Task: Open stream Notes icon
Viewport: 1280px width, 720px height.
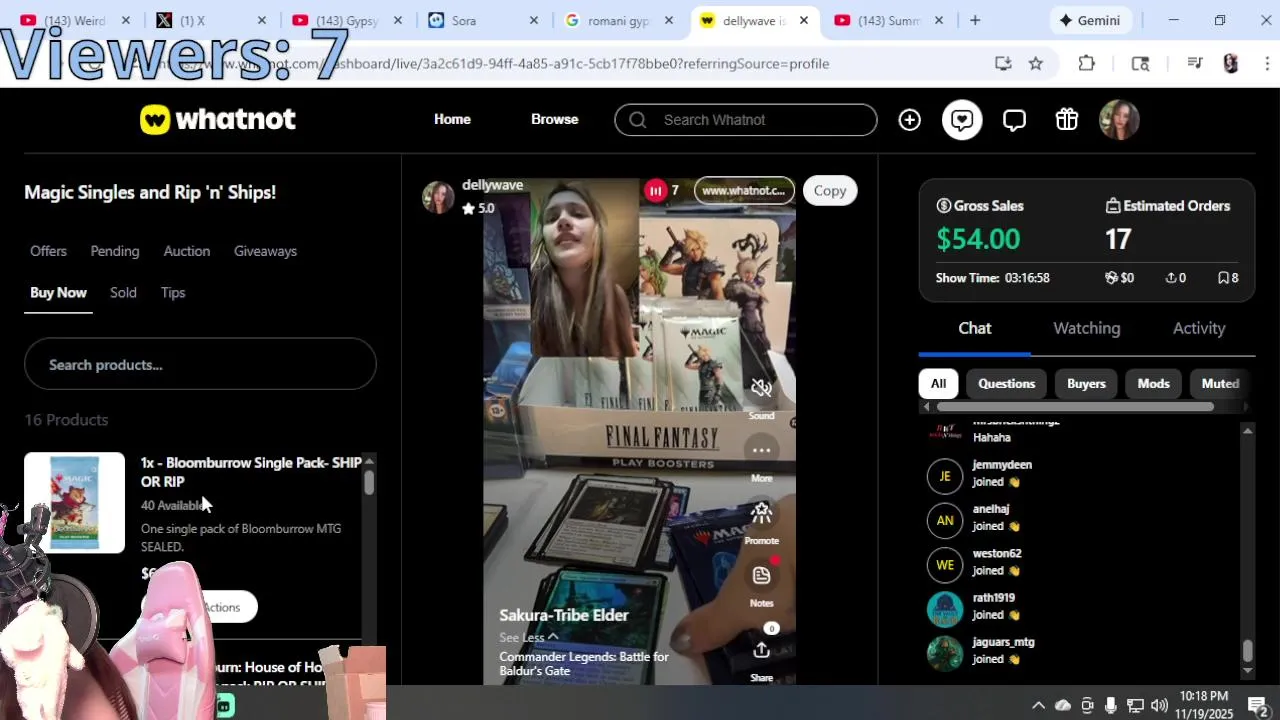Action: pos(761,576)
